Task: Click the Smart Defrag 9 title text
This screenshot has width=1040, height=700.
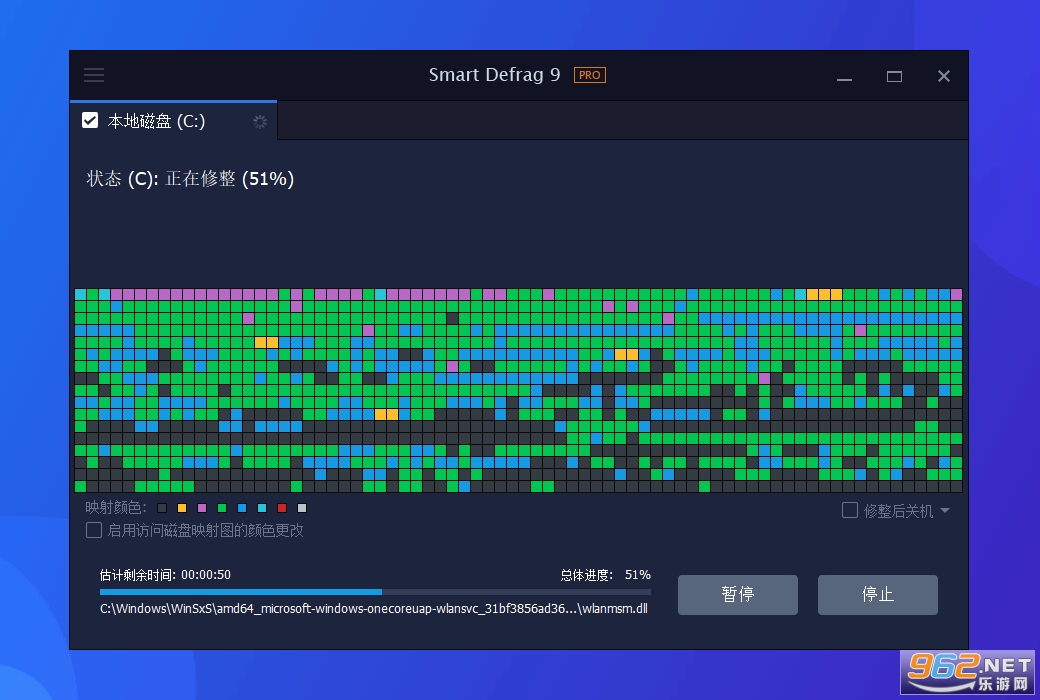Action: tap(494, 75)
